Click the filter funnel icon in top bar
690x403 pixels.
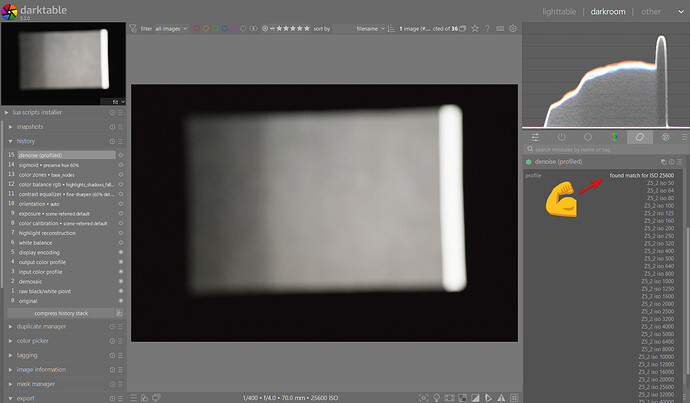click(133, 29)
